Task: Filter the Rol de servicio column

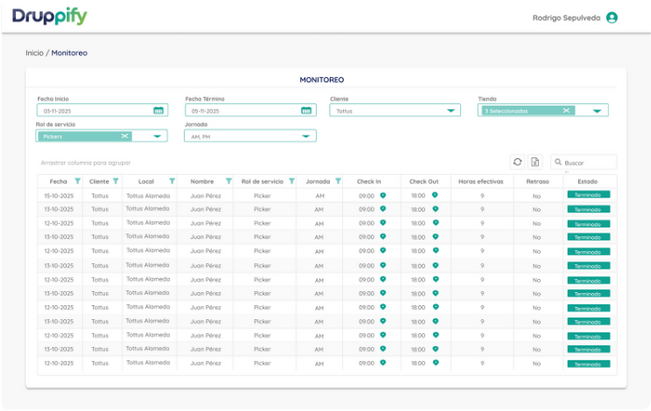Action: tap(291, 181)
